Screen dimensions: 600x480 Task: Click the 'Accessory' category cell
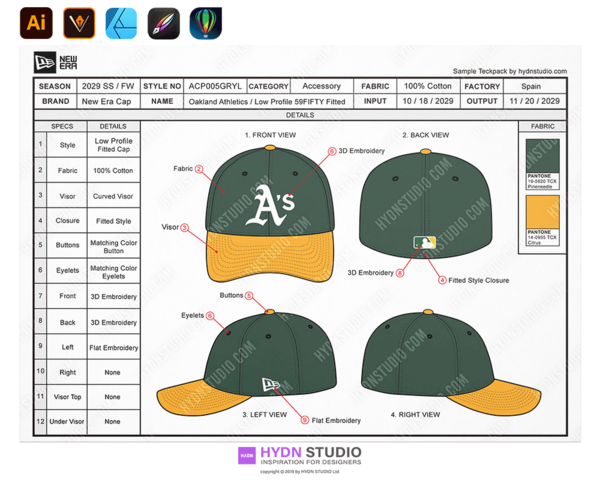pyautogui.click(x=321, y=86)
